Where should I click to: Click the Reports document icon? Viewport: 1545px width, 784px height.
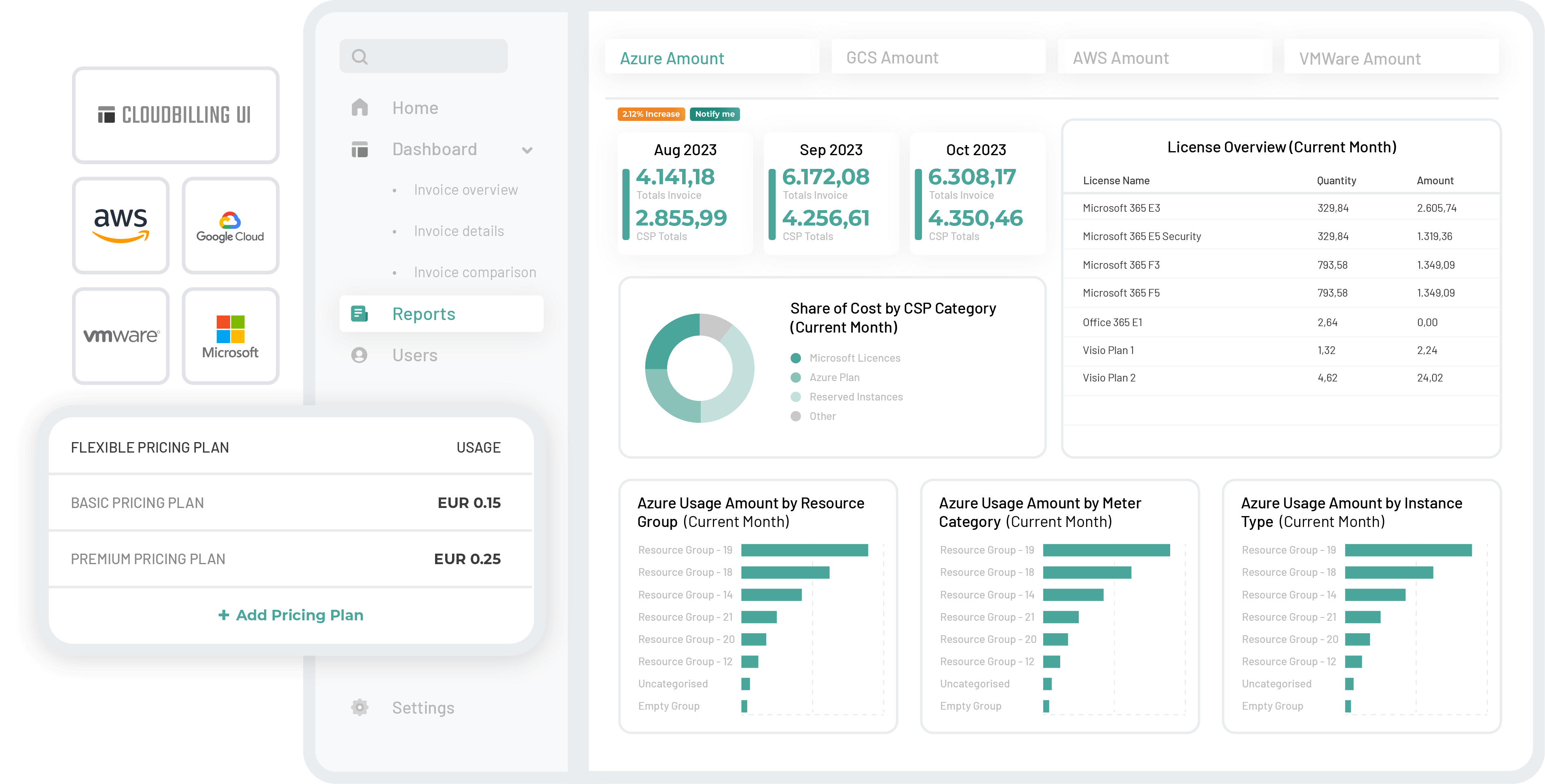[359, 313]
